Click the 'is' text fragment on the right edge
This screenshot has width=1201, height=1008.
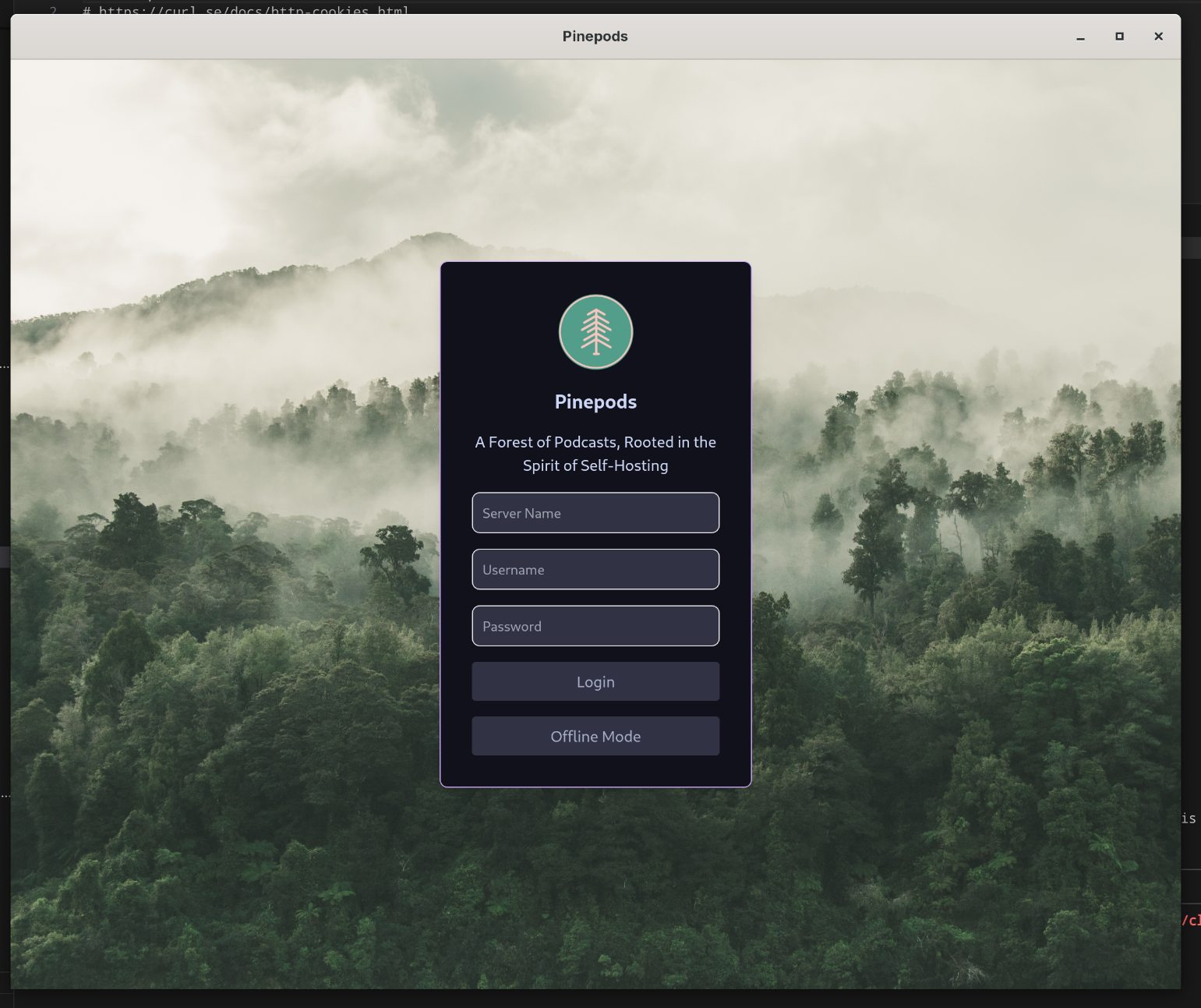pos(1191,818)
